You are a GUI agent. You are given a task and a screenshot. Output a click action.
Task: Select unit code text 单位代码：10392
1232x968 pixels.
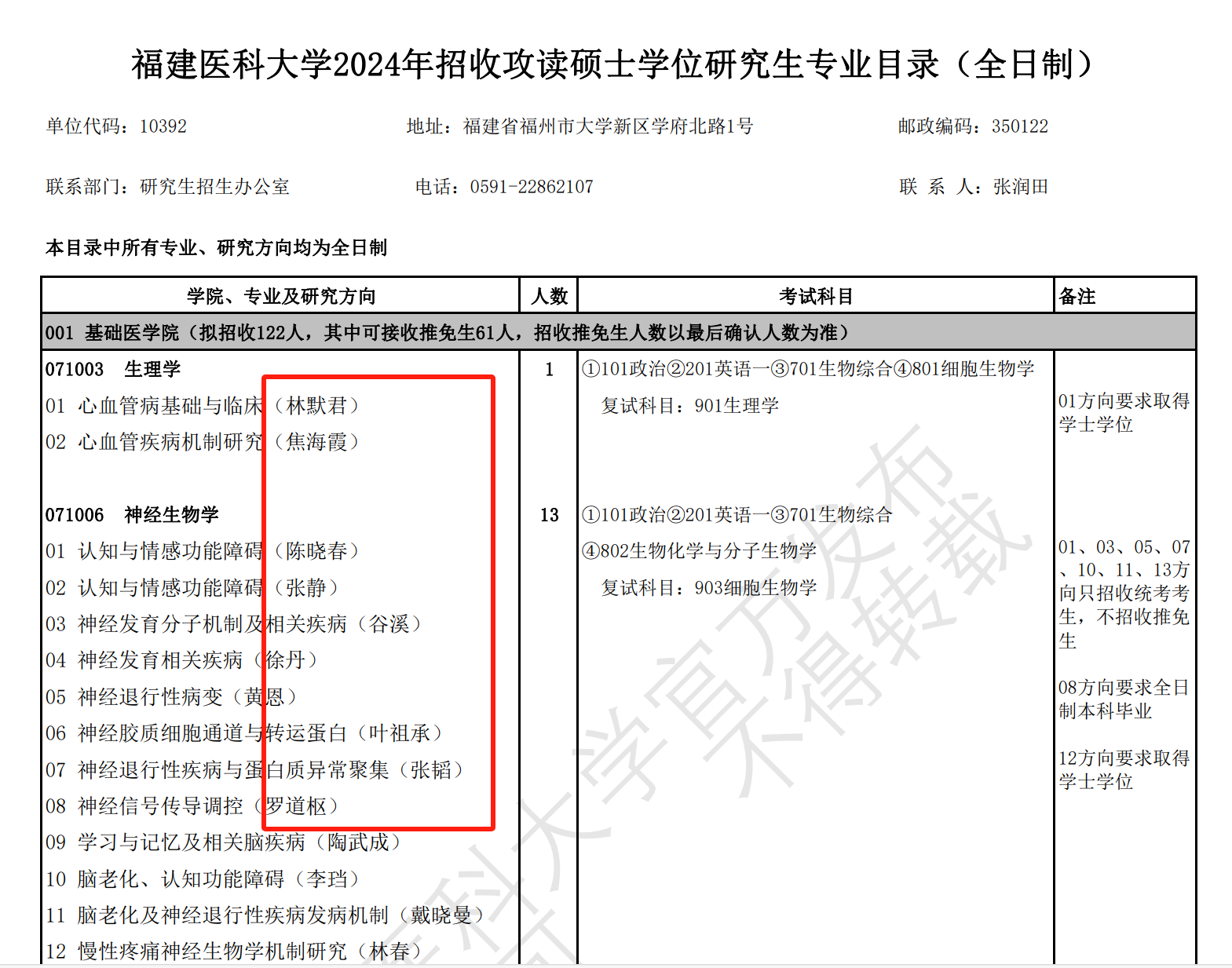tap(116, 126)
